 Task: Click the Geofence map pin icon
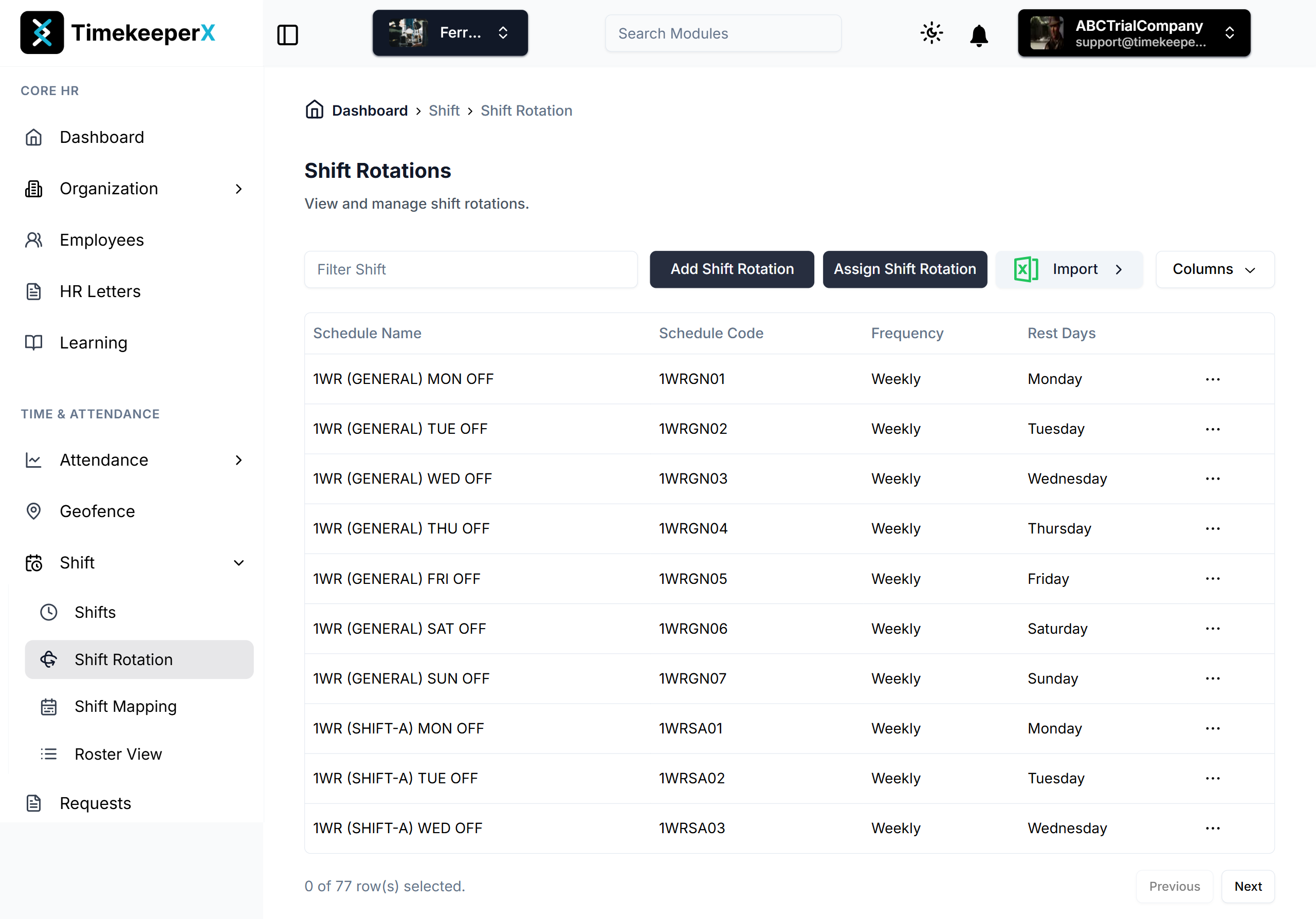(34, 511)
